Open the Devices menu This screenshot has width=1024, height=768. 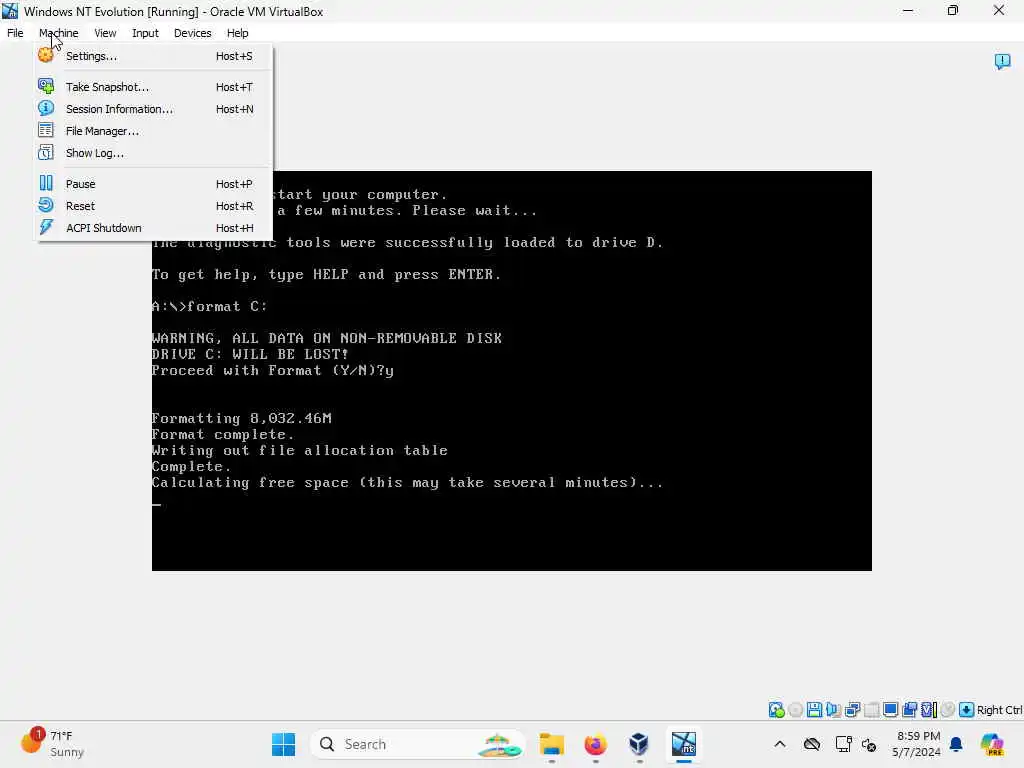point(192,33)
